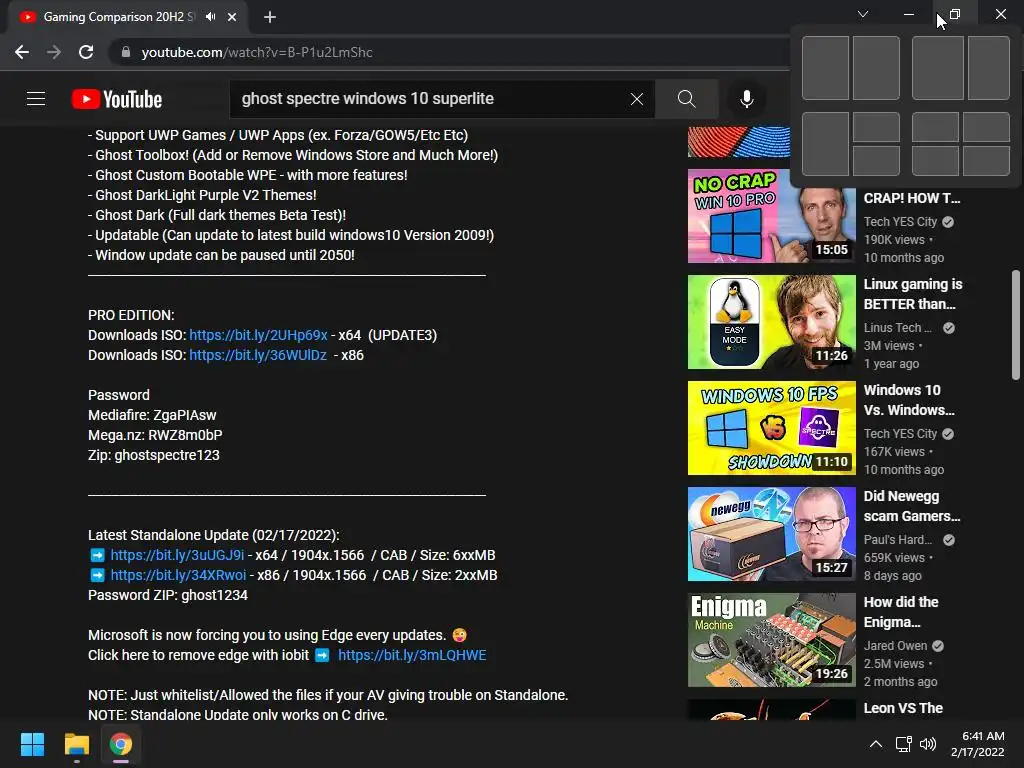Open the x86 PRO ISO link bit.ly/36WUlDz
This screenshot has height=768, width=1024.
point(258,355)
